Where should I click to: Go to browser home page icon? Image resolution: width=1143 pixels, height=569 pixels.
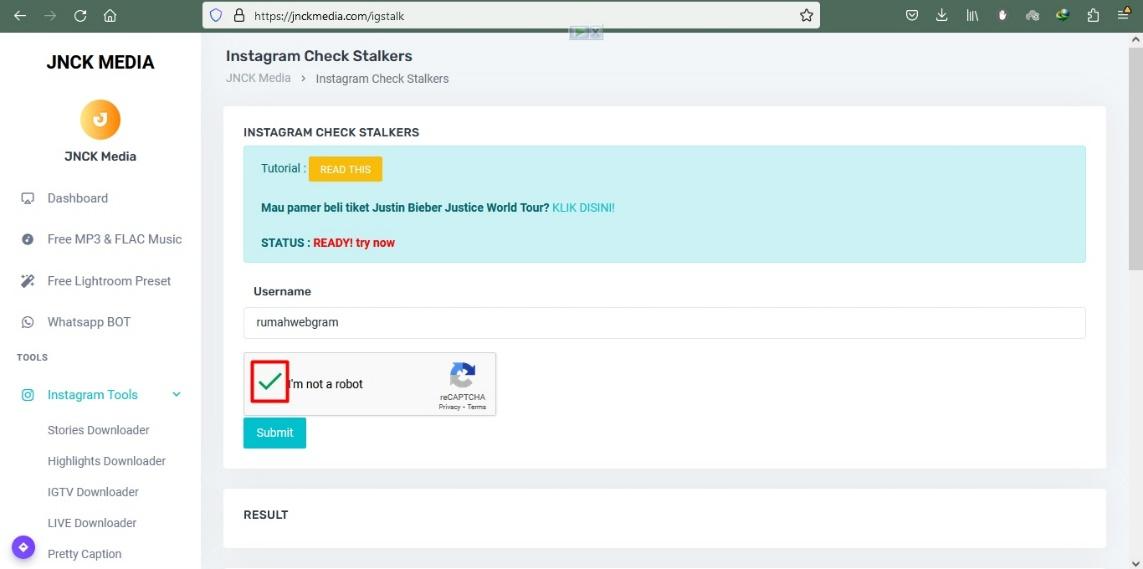[x=110, y=15]
